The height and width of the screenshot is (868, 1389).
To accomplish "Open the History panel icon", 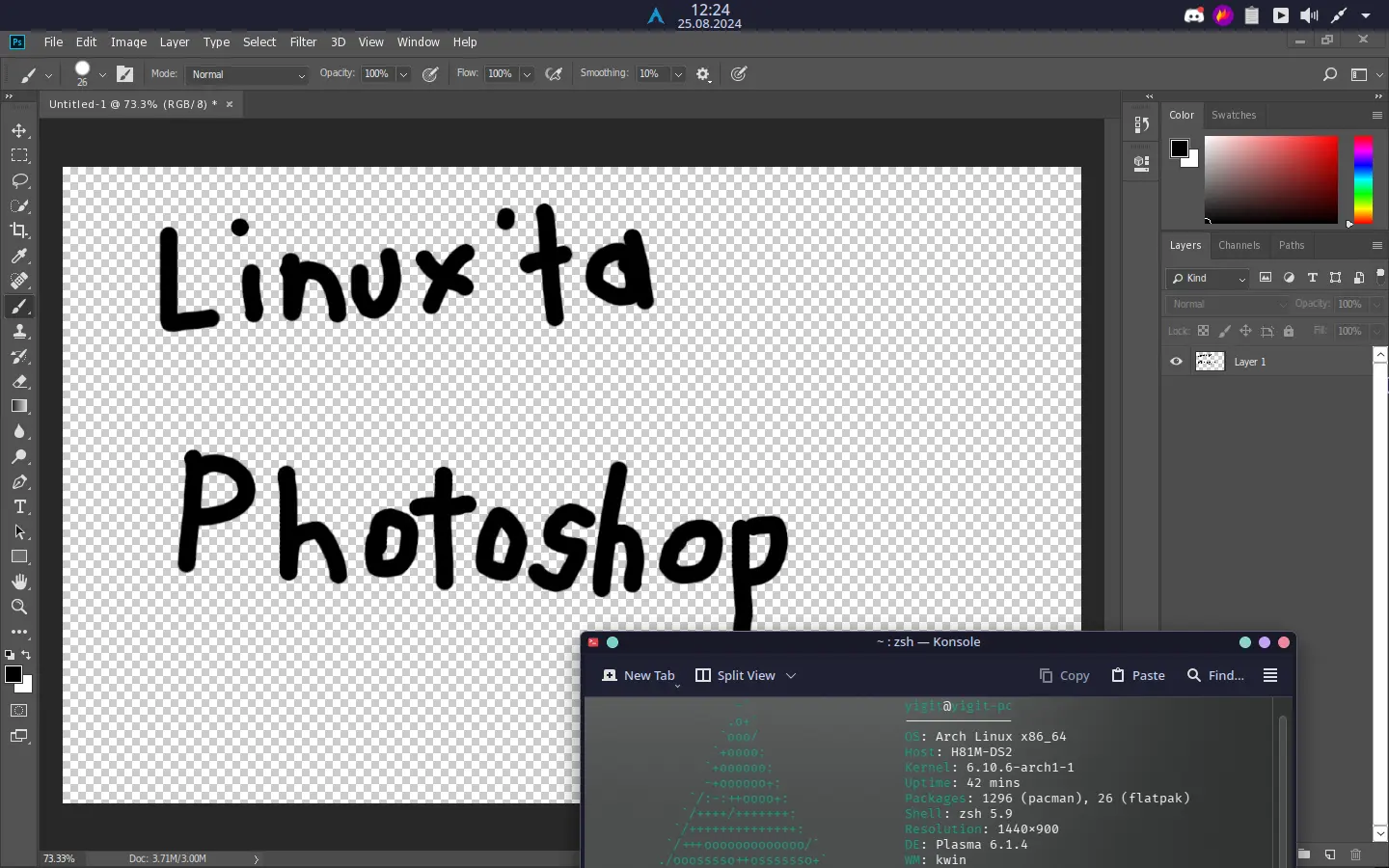I will [x=1142, y=124].
